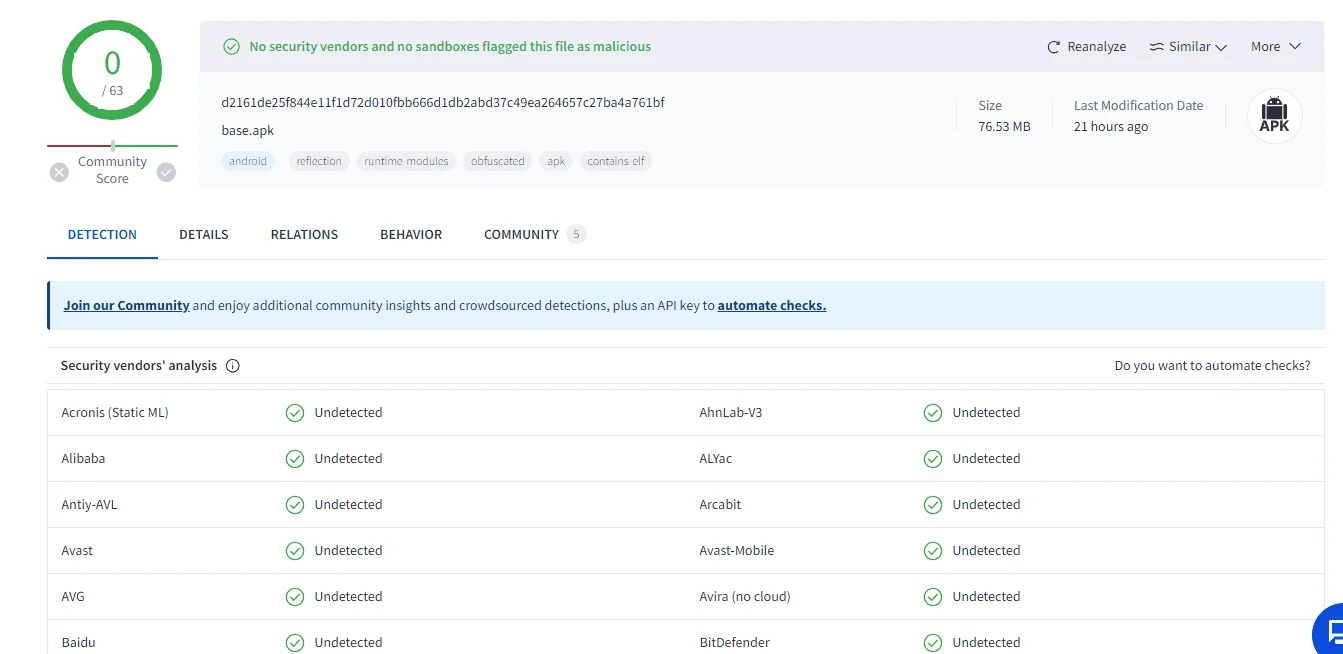Screen dimensions: 1343x654
Task: Click the Avast-Mobile vendor name
Action: [x=737, y=551]
